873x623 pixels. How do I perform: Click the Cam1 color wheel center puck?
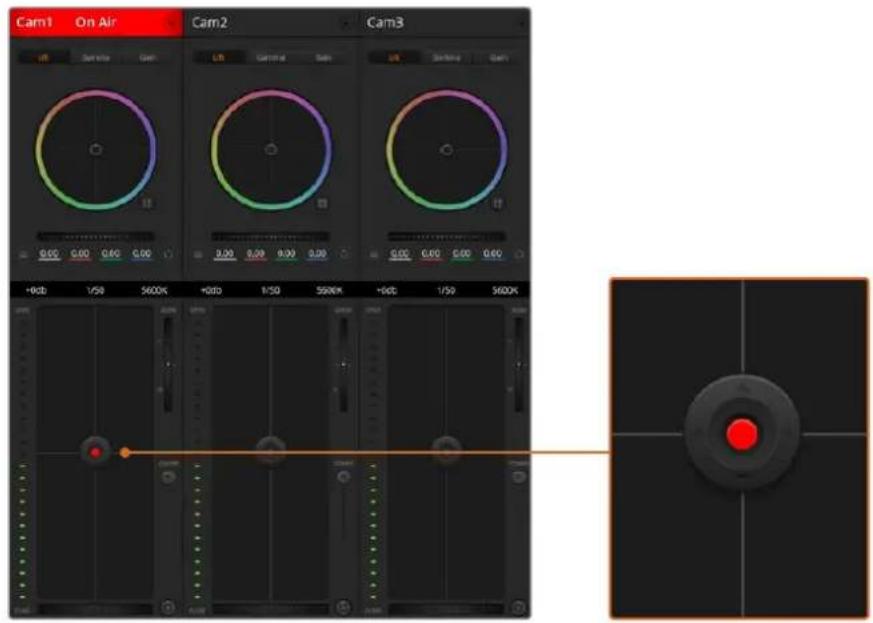(96, 149)
